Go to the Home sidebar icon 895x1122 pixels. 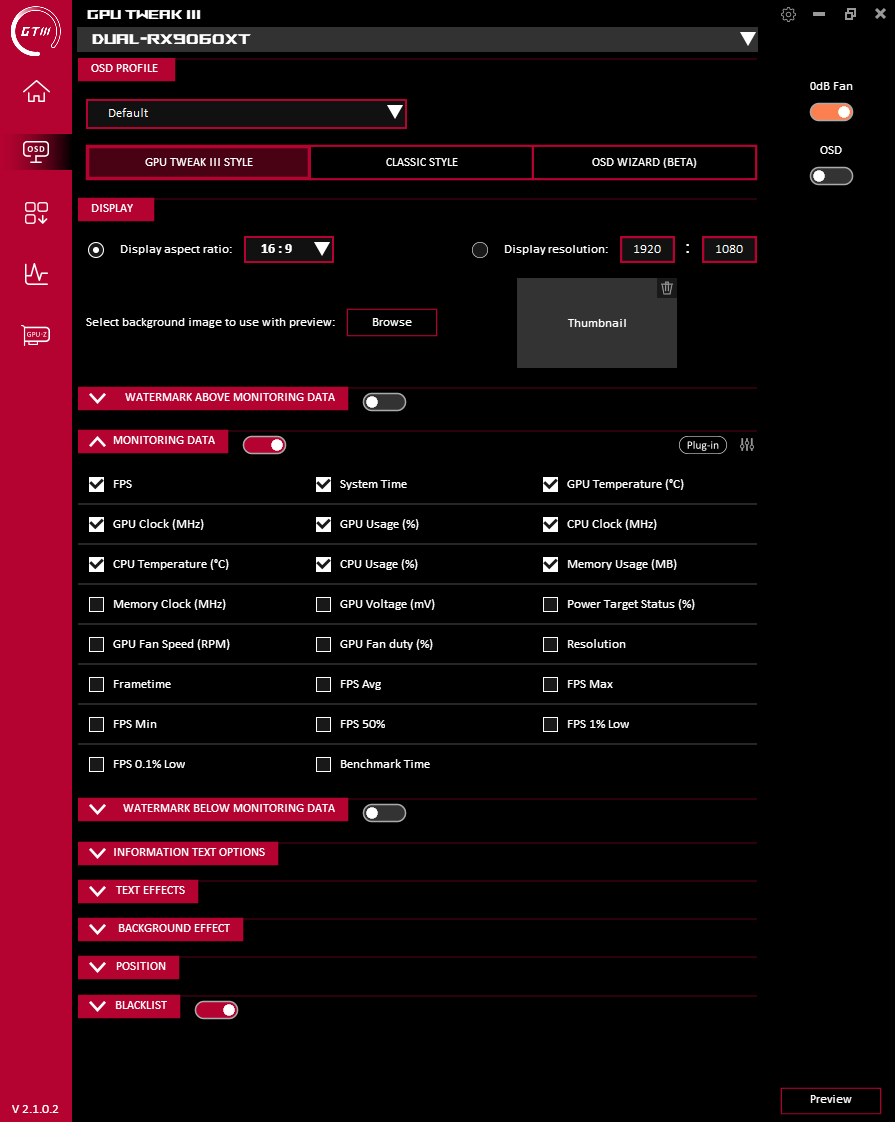pos(36,91)
